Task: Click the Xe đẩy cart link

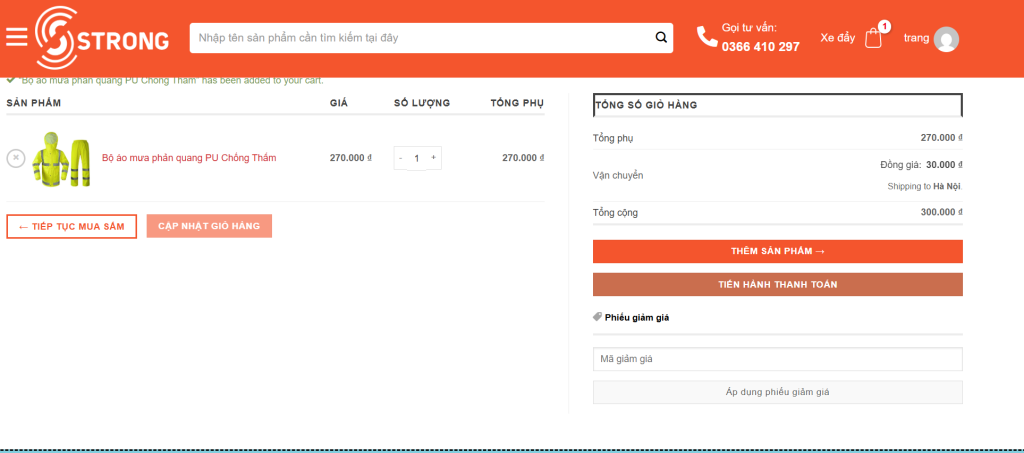Action: 837,38
